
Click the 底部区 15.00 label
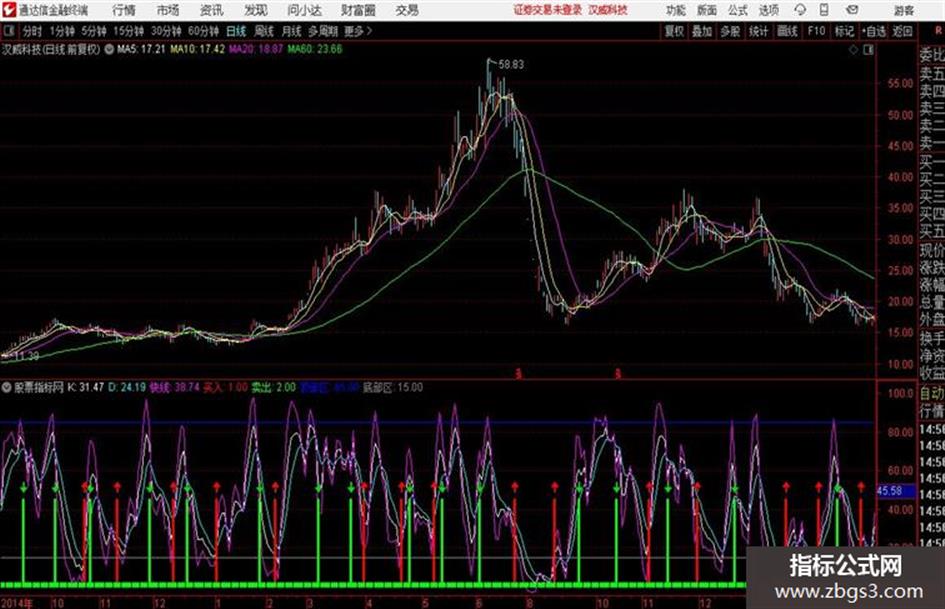click(392, 387)
